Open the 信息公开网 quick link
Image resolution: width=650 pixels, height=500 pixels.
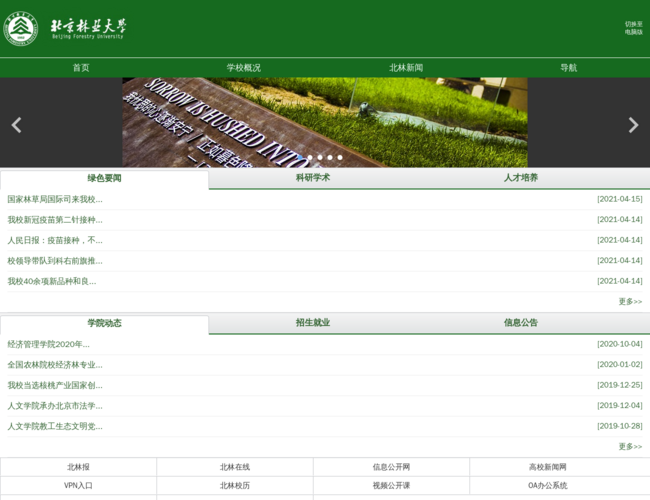pyautogui.click(x=391, y=467)
